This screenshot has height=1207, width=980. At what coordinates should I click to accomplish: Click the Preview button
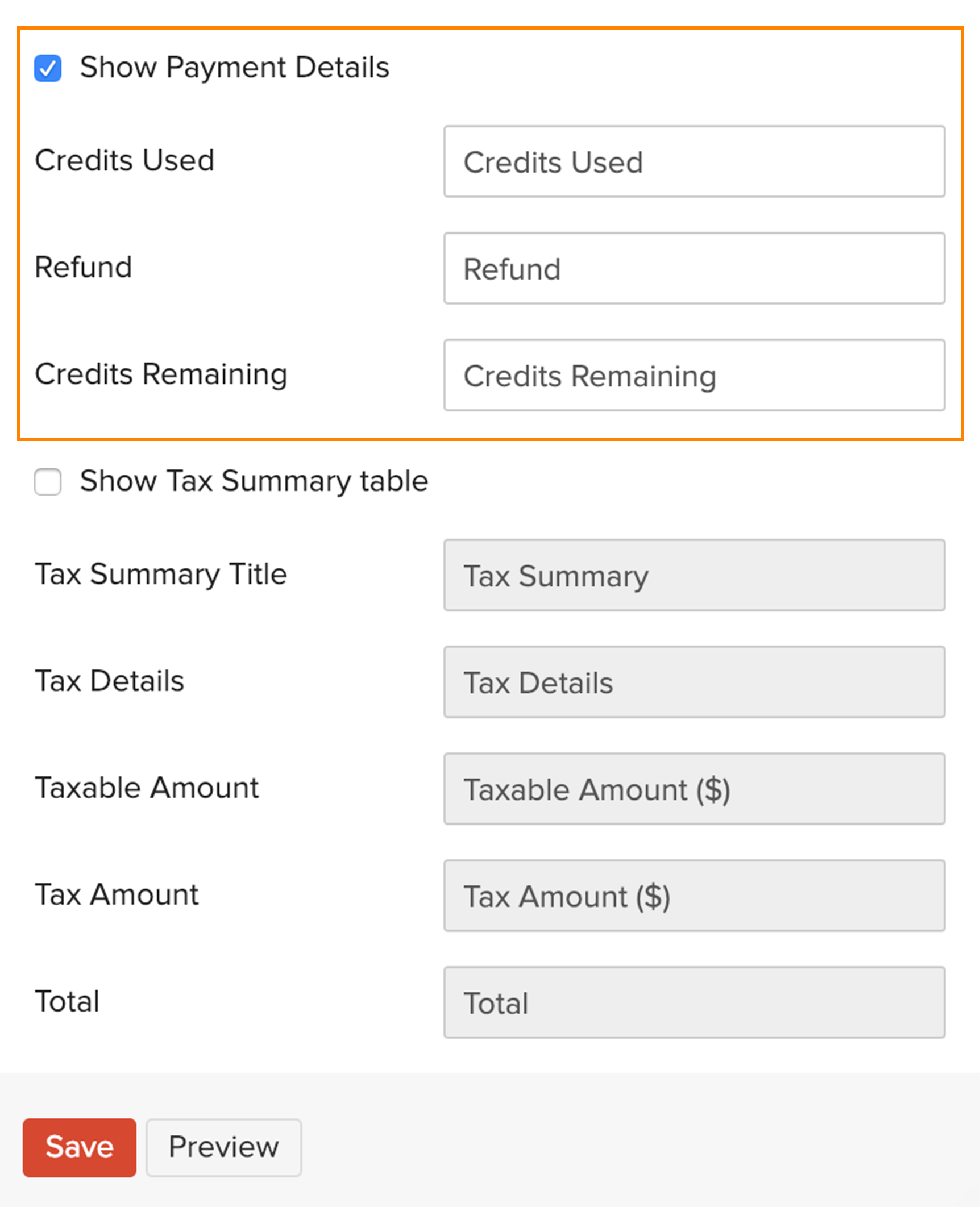223,1146
